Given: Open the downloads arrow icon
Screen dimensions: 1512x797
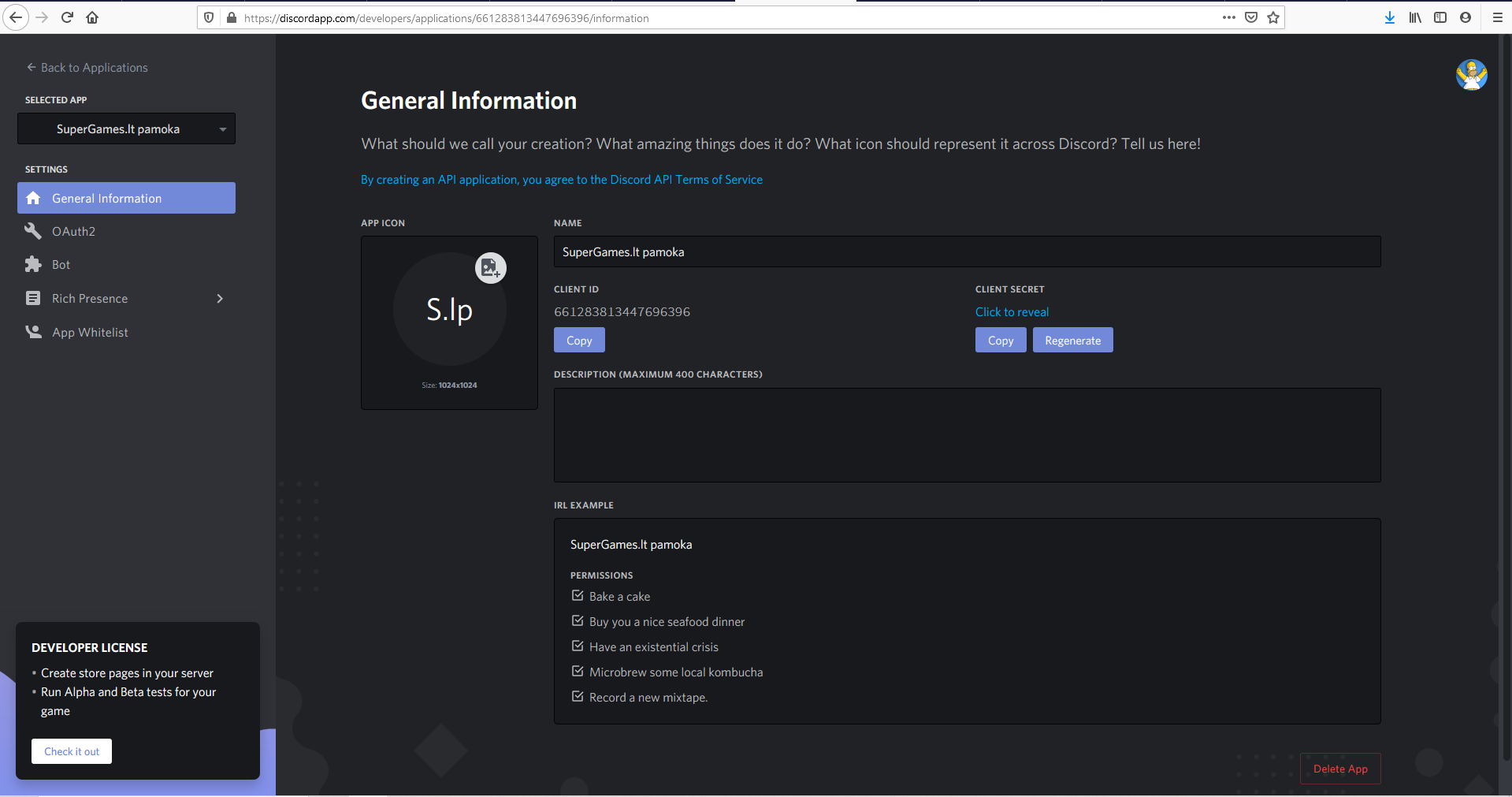Looking at the screenshot, I should (1390, 17).
